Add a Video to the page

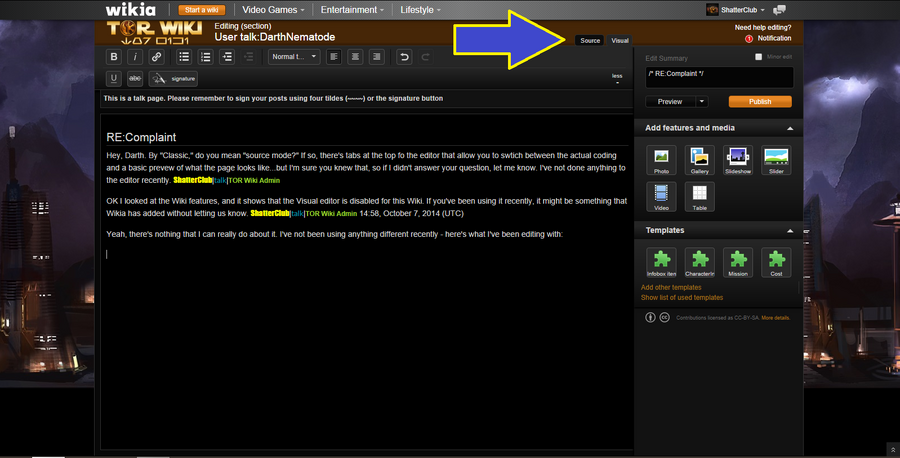[661, 197]
